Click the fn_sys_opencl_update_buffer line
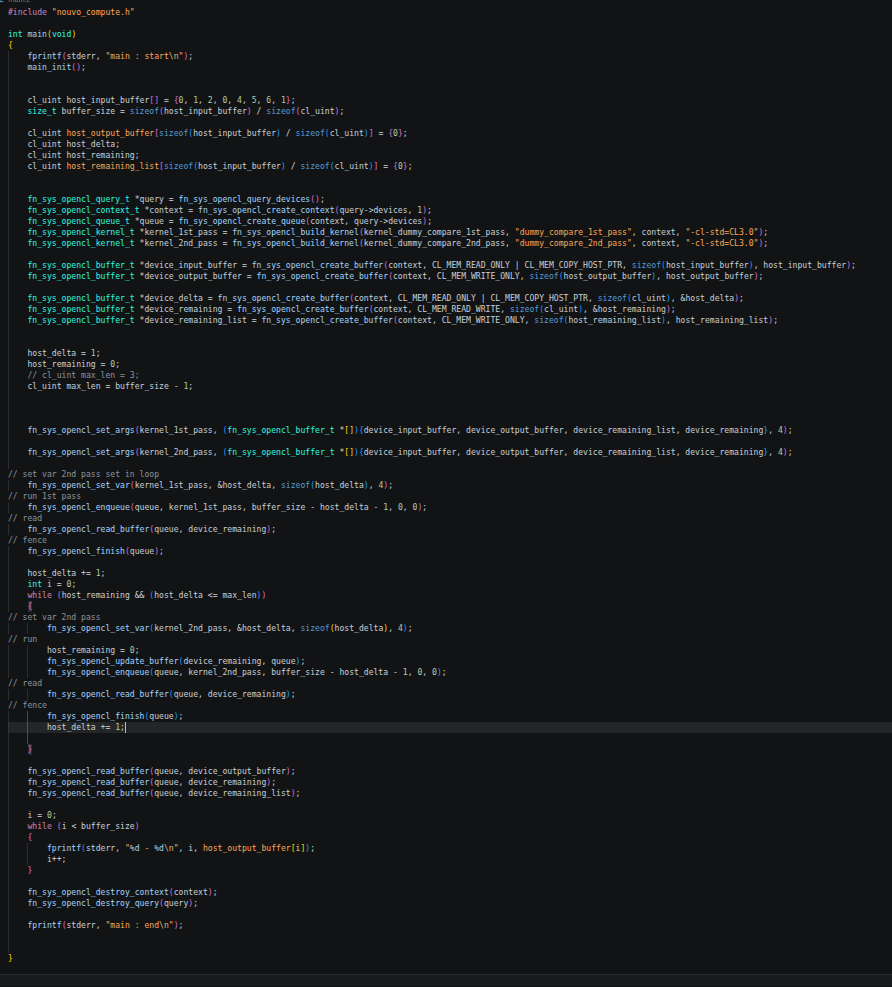The height and width of the screenshot is (987, 892). (176, 662)
